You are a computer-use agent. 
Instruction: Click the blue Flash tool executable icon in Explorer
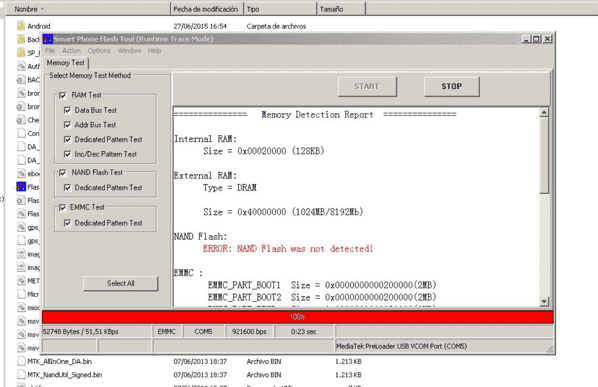pos(21,187)
